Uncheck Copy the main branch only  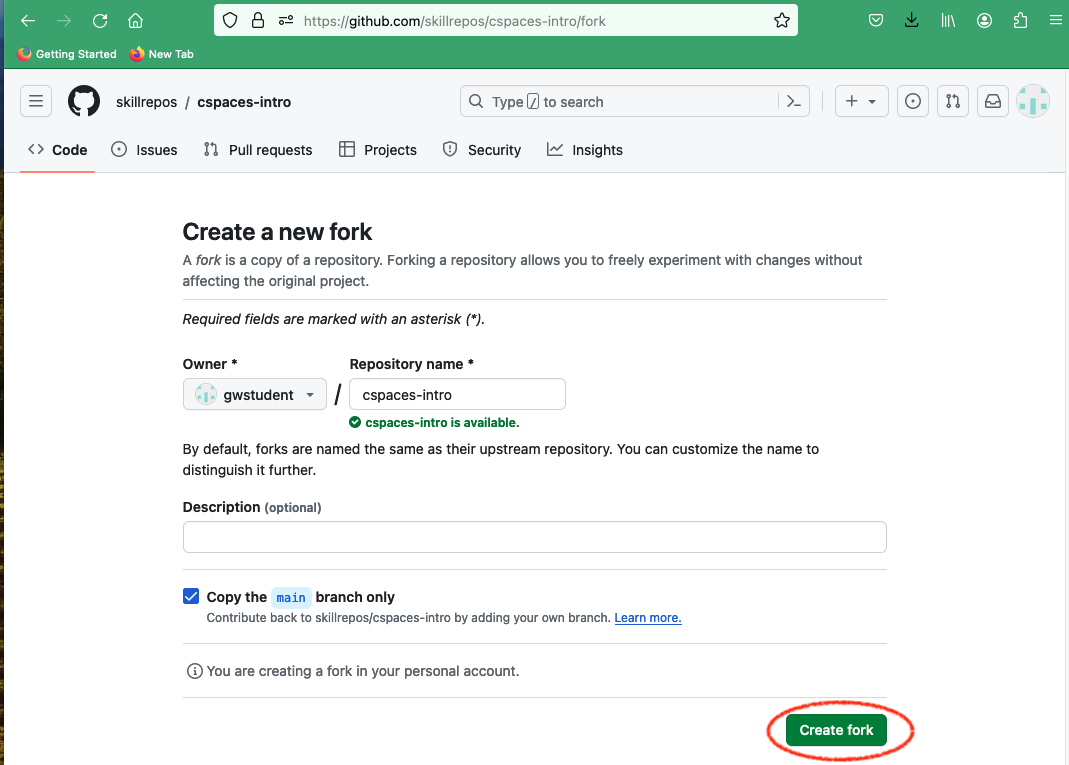(x=191, y=597)
